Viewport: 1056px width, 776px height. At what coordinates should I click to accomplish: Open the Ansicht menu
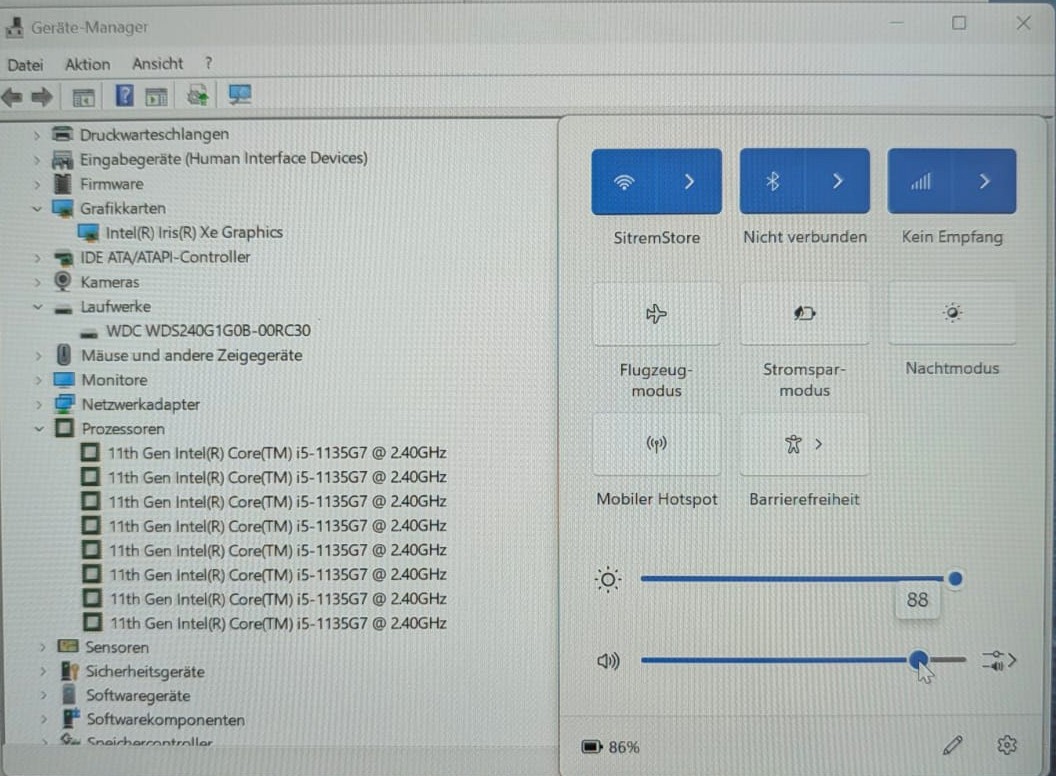pyautogui.click(x=158, y=64)
